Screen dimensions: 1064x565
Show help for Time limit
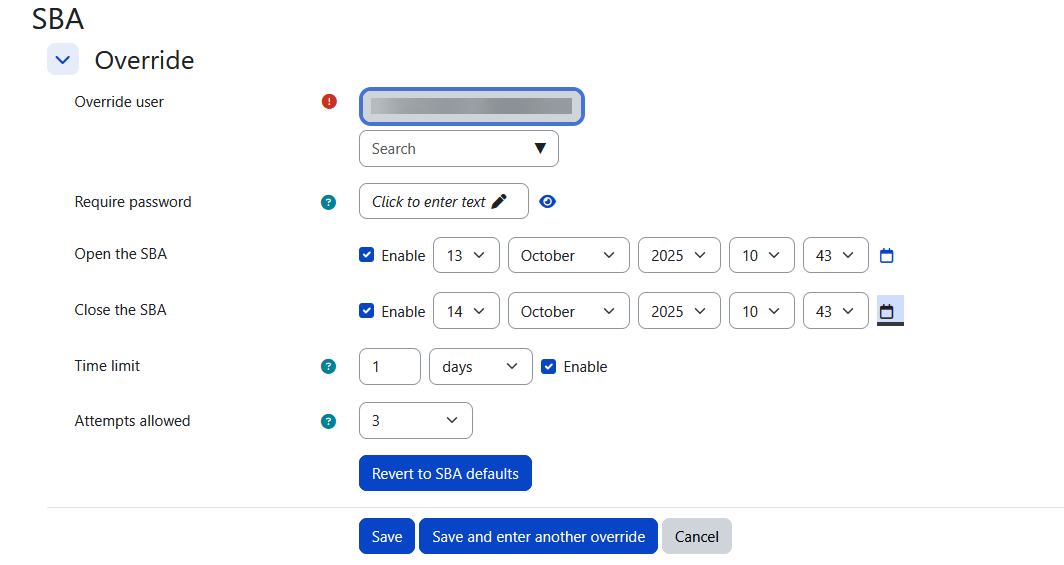328,367
